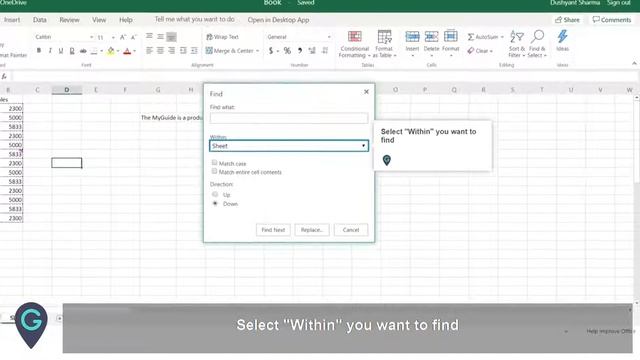Enable the Match case checkbox
640x360 pixels.
click(214, 162)
